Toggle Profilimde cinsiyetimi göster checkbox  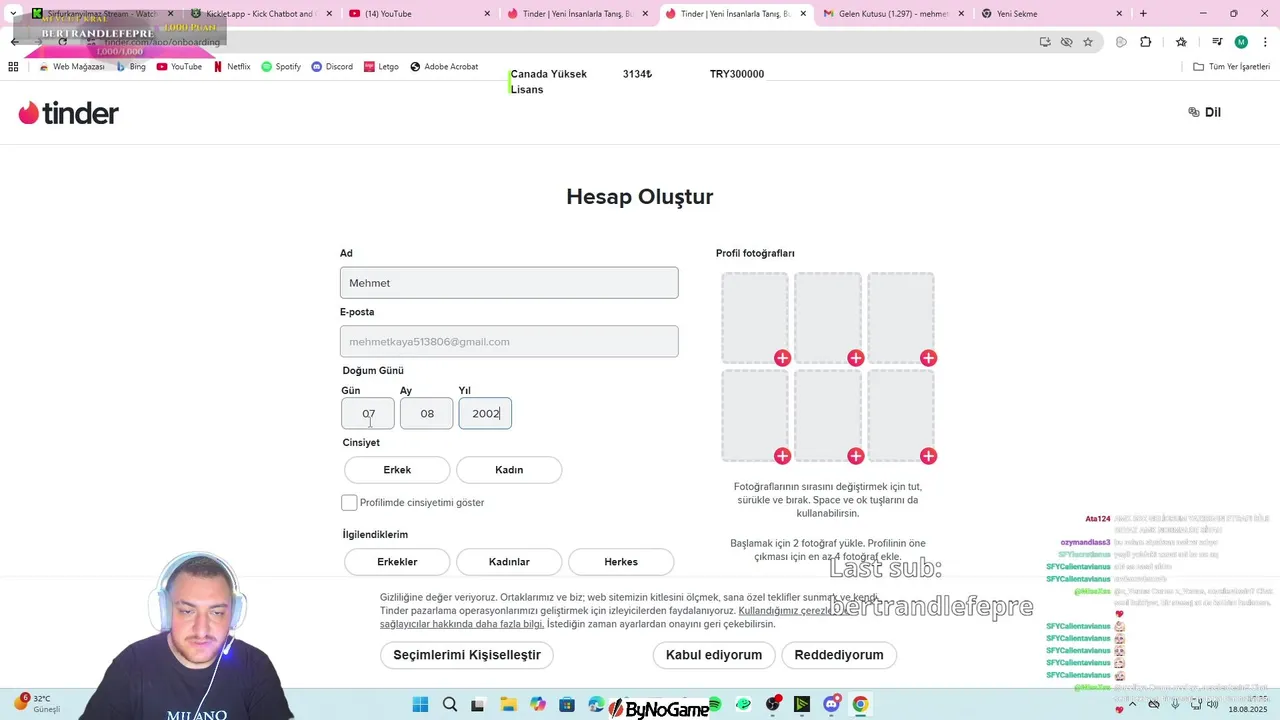[x=349, y=502]
